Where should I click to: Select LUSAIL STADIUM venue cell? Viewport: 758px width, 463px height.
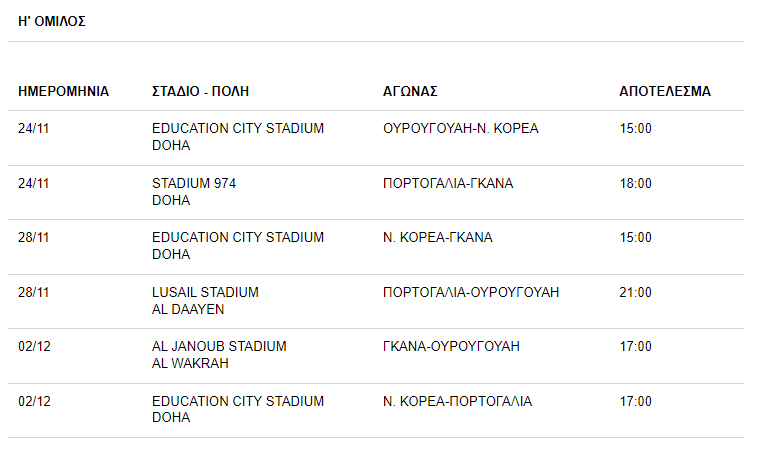(205, 301)
